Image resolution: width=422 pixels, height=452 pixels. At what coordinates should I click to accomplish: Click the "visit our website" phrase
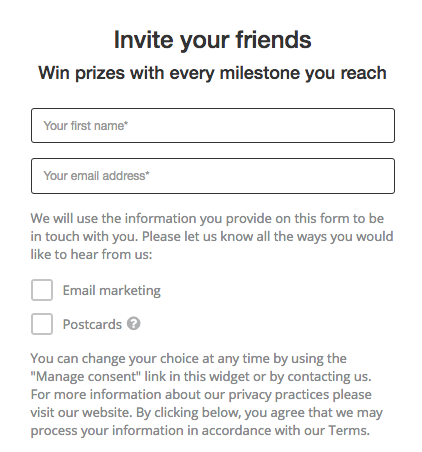click(x=79, y=413)
